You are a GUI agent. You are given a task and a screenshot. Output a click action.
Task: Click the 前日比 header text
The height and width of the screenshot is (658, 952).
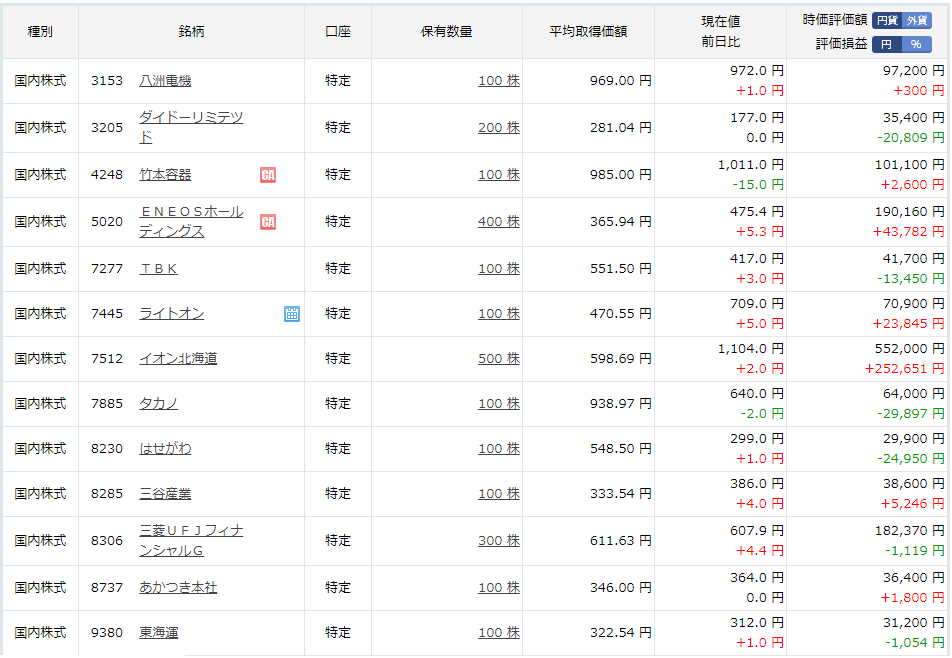(x=721, y=42)
